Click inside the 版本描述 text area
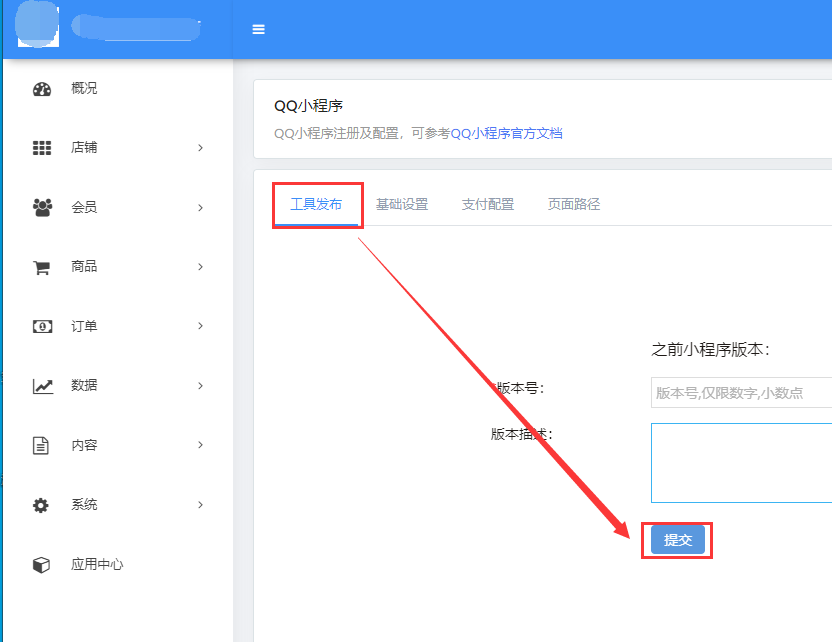This screenshot has height=642, width=832. [741, 463]
